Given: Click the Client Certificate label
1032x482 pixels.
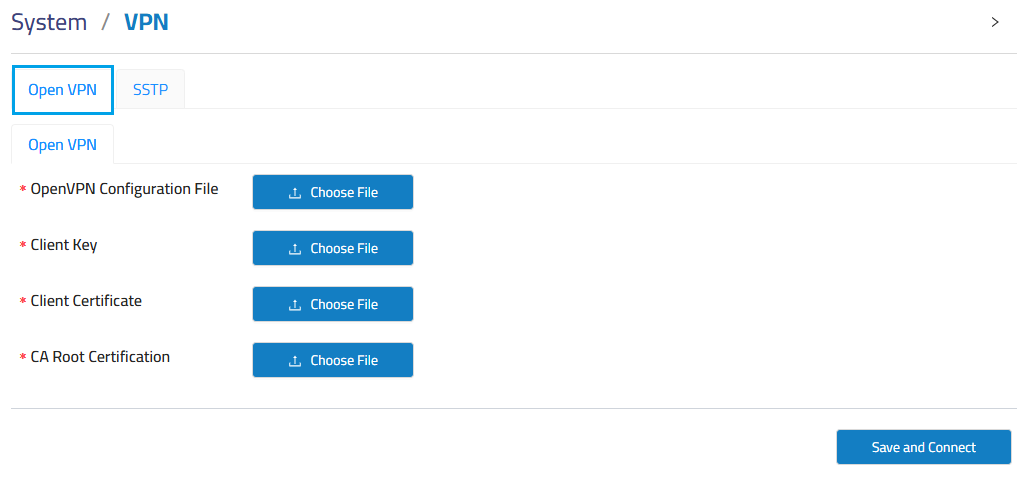Looking at the screenshot, I should tap(86, 301).
